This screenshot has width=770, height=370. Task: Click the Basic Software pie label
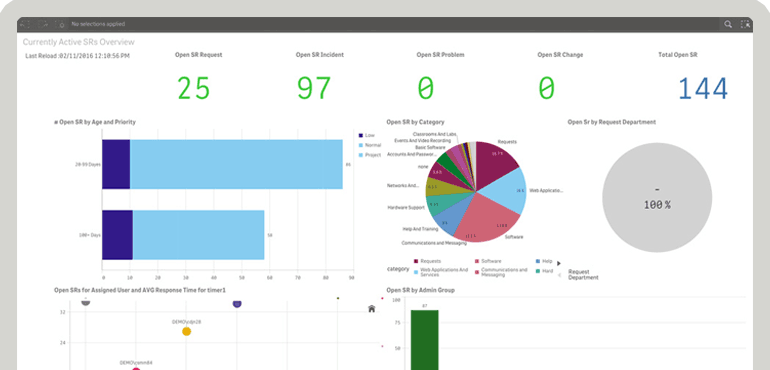(x=430, y=147)
